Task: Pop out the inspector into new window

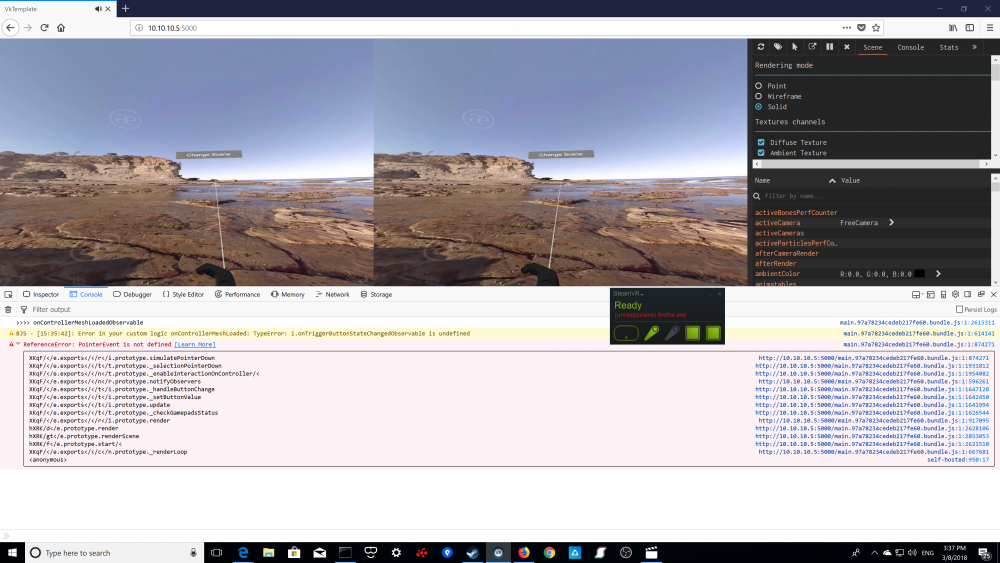Action: [x=812, y=47]
